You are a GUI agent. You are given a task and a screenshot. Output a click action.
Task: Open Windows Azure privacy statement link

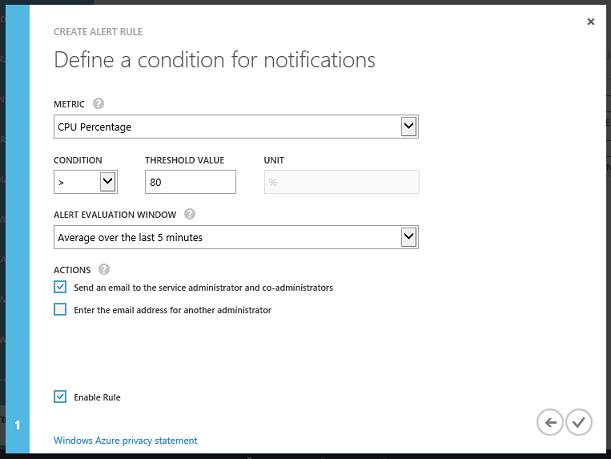[x=125, y=441]
